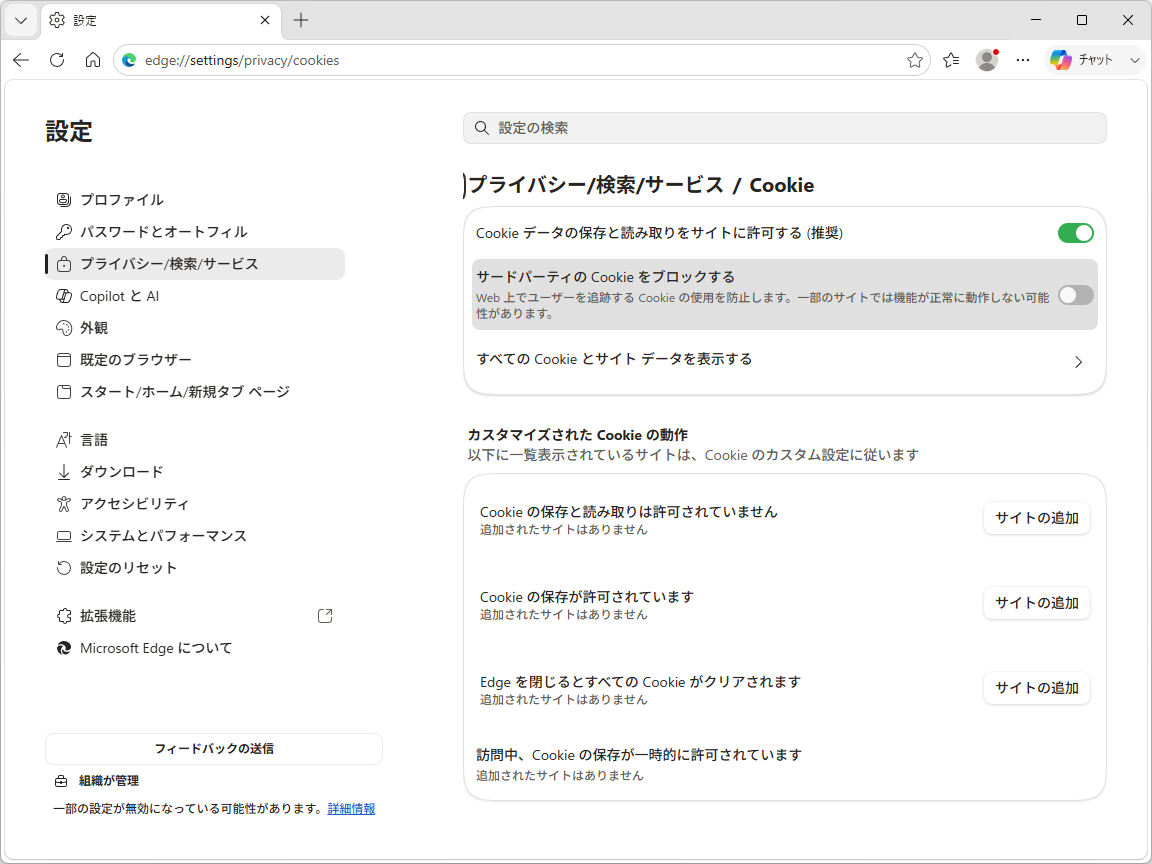
Task: Go back with the browser back arrow
Action: pyautogui.click(x=21, y=60)
